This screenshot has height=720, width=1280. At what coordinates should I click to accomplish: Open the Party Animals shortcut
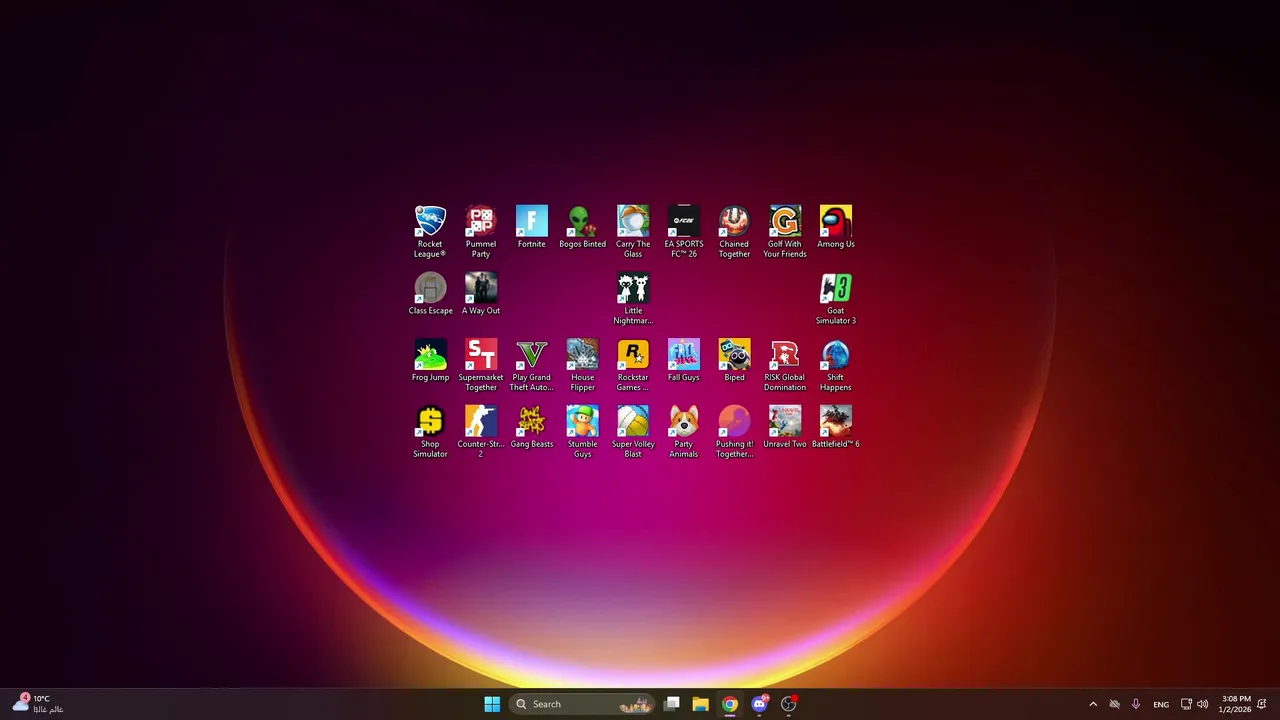point(684,432)
